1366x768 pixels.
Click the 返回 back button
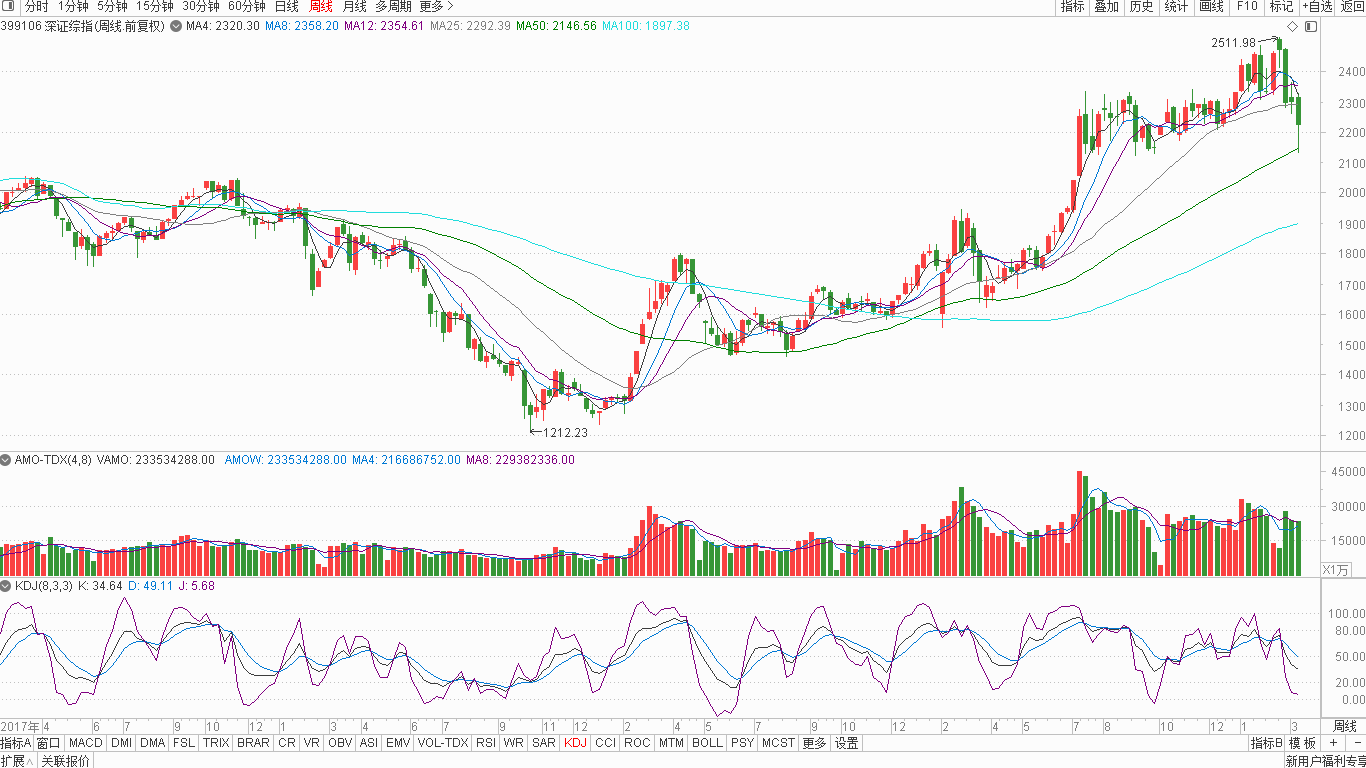point(1352,6)
